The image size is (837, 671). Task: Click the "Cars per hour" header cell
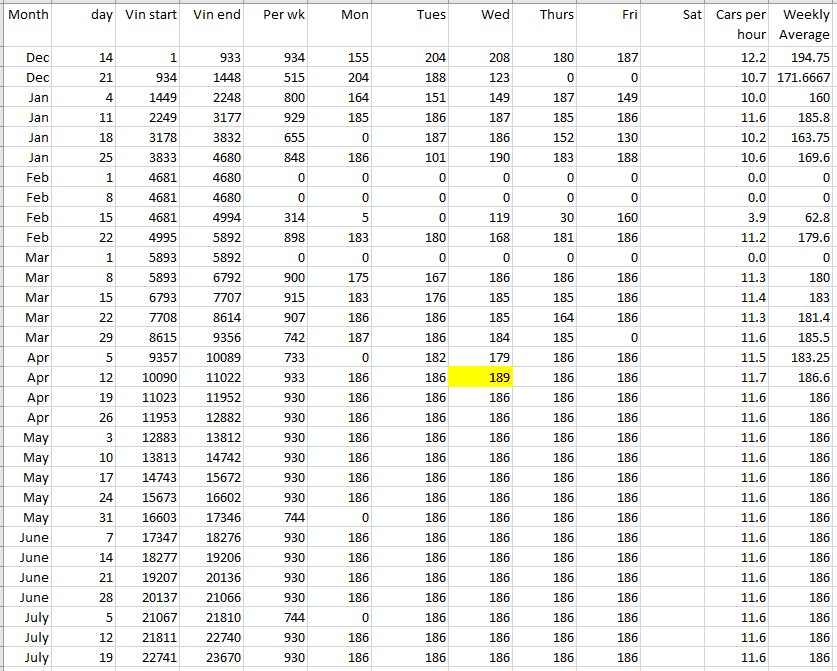click(x=740, y=25)
